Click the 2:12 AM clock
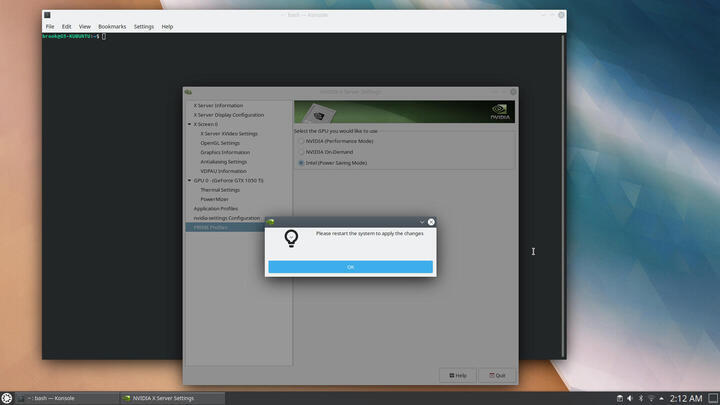 point(686,398)
